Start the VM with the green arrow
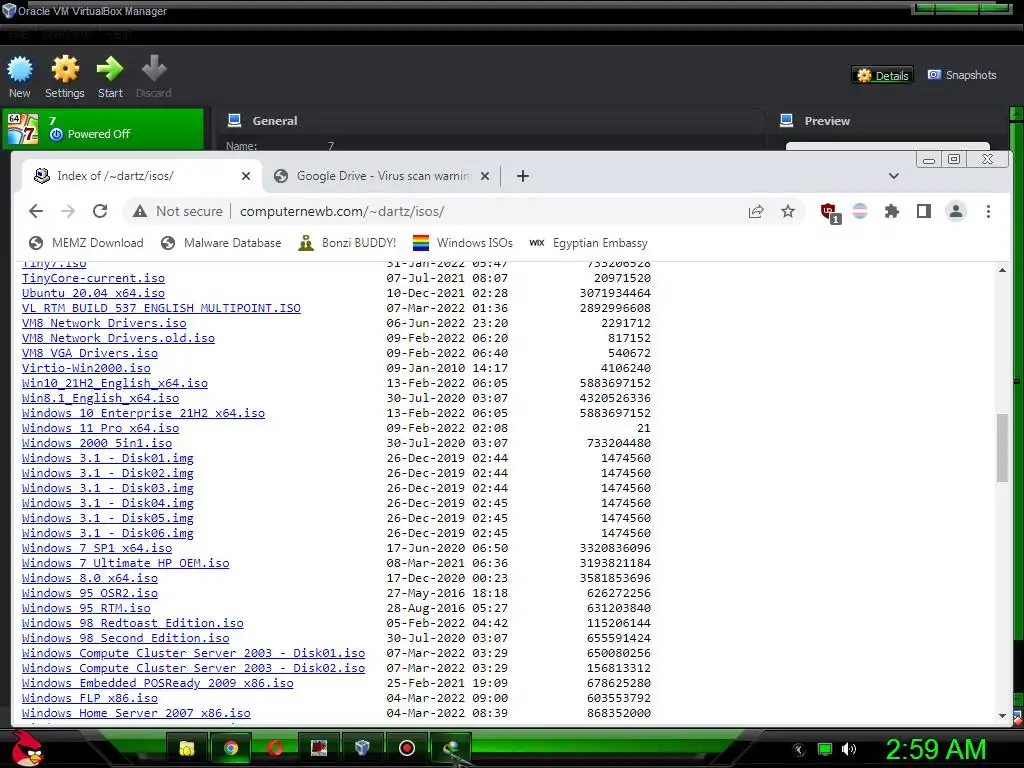 (110, 77)
